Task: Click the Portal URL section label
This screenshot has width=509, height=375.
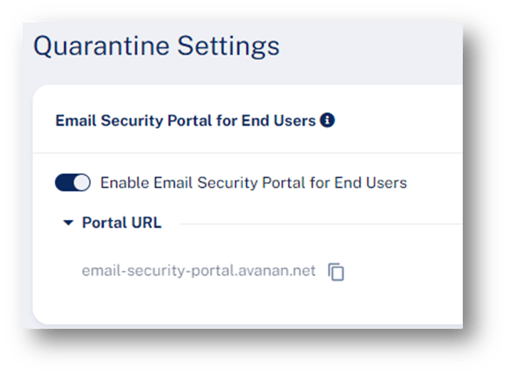Action: 122,223
